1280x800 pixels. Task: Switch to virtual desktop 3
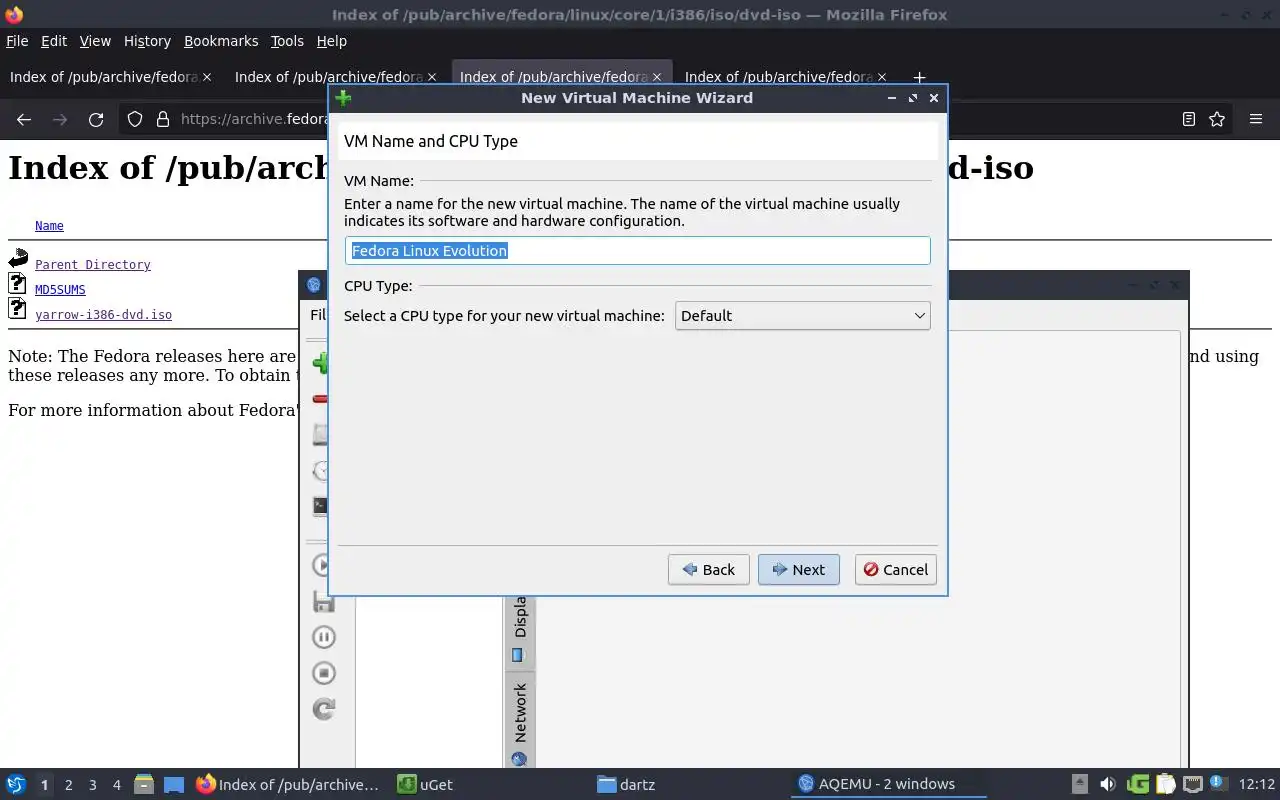click(93, 785)
